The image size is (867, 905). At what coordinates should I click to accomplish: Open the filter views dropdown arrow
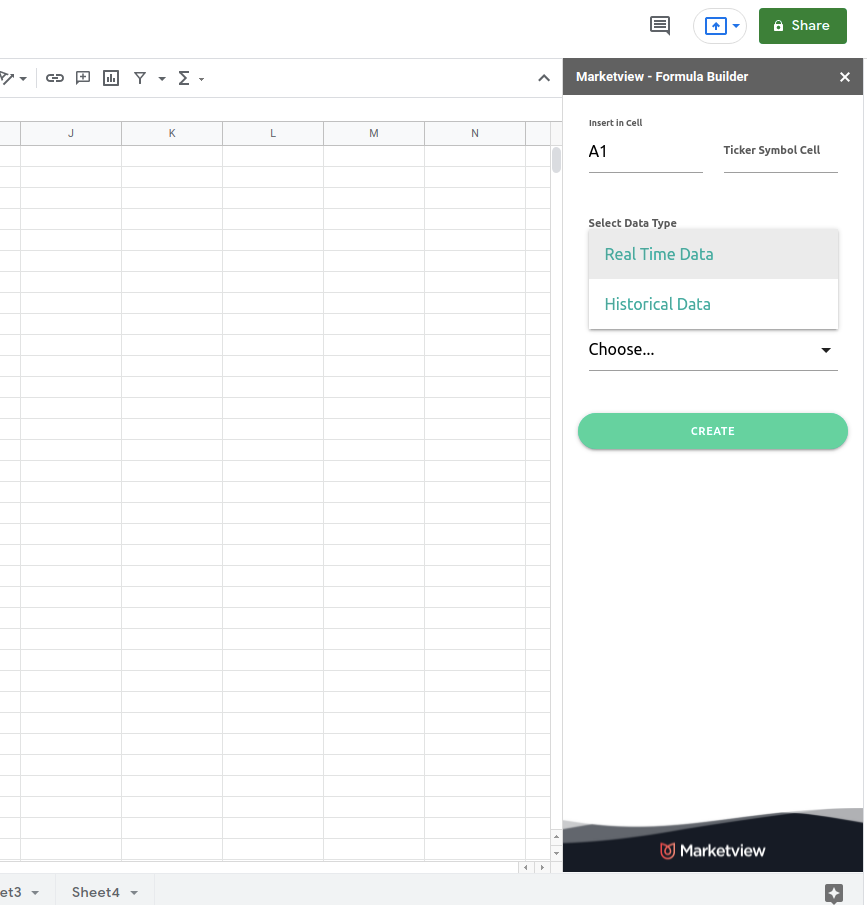(162, 79)
